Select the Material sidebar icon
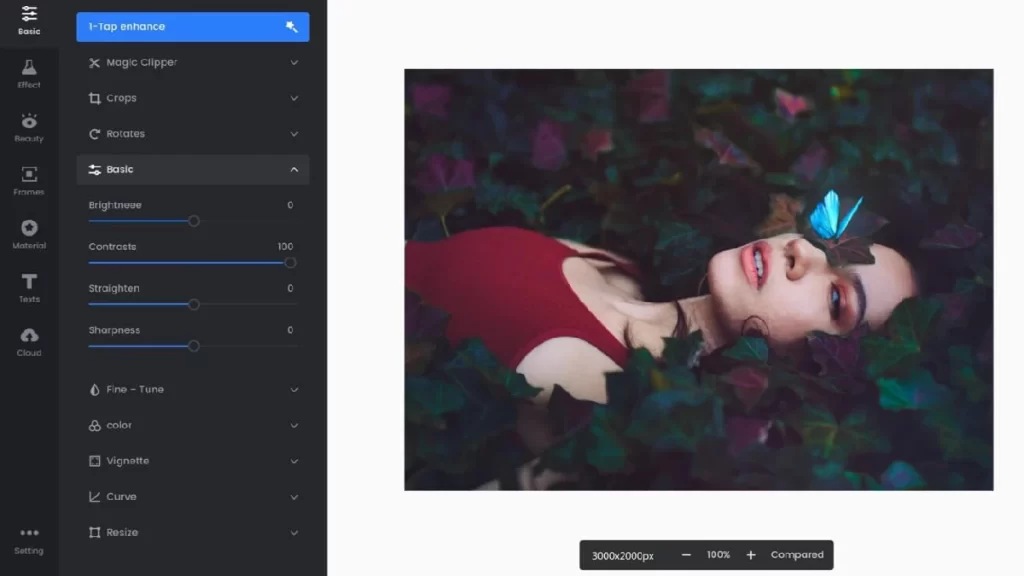The image size is (1024, 576). 29,231
